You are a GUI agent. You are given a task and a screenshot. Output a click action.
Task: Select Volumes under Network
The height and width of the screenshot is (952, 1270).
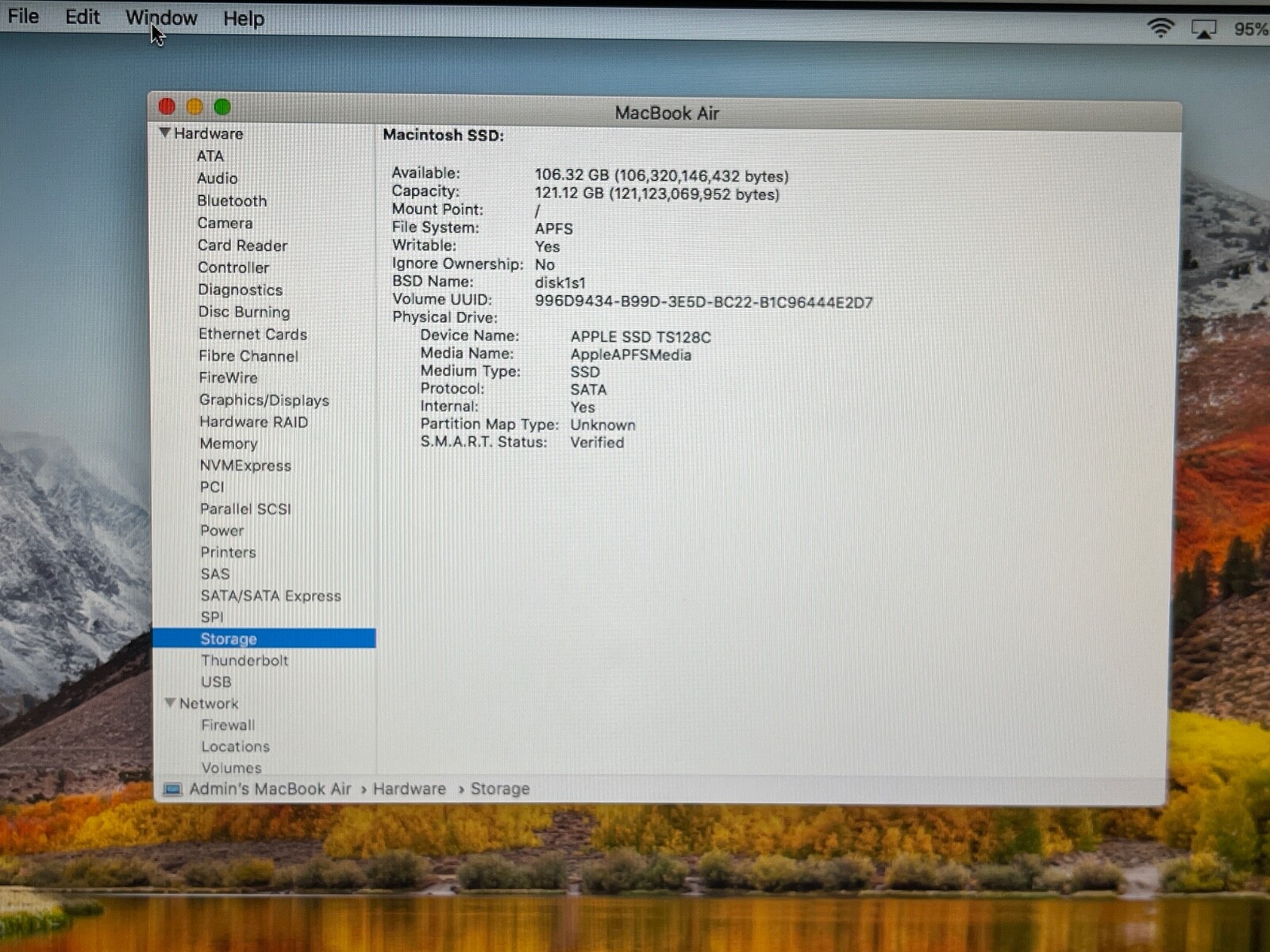[231, 767]
